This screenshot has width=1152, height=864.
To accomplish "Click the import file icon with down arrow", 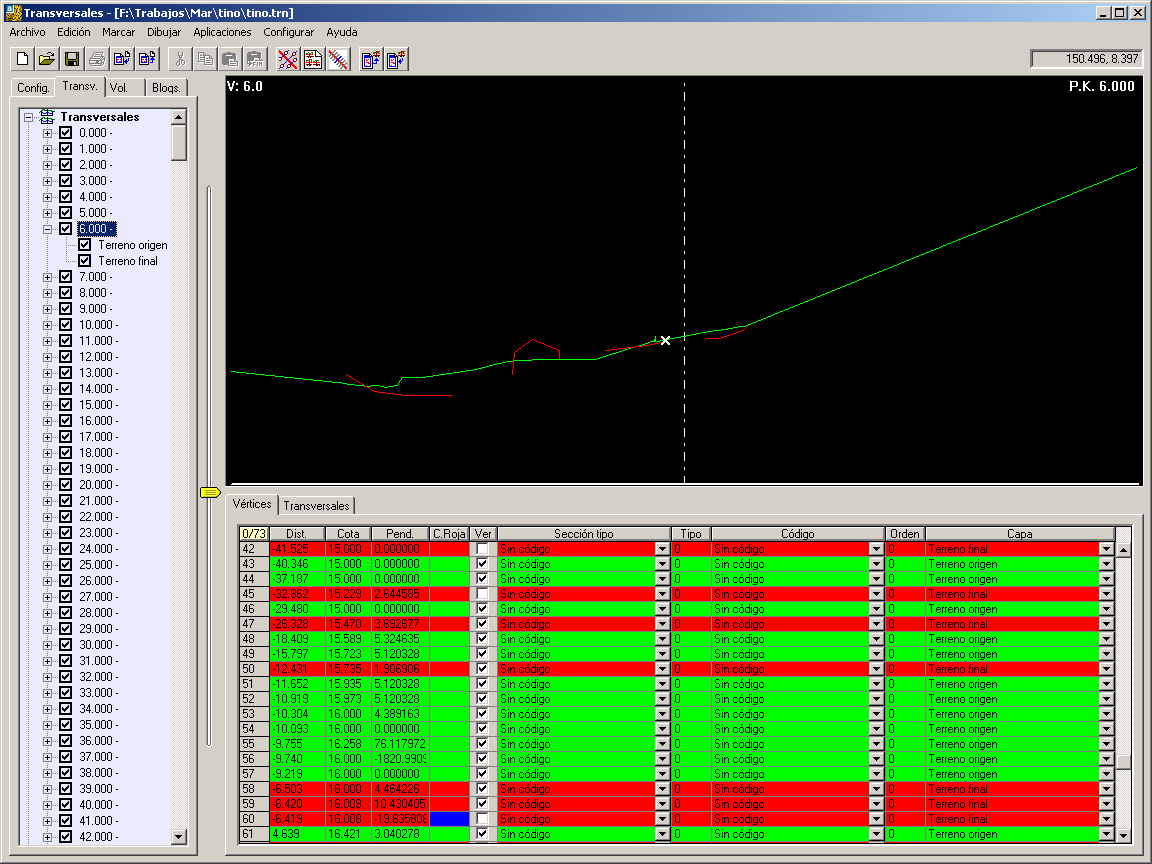I will coord(122,60).
